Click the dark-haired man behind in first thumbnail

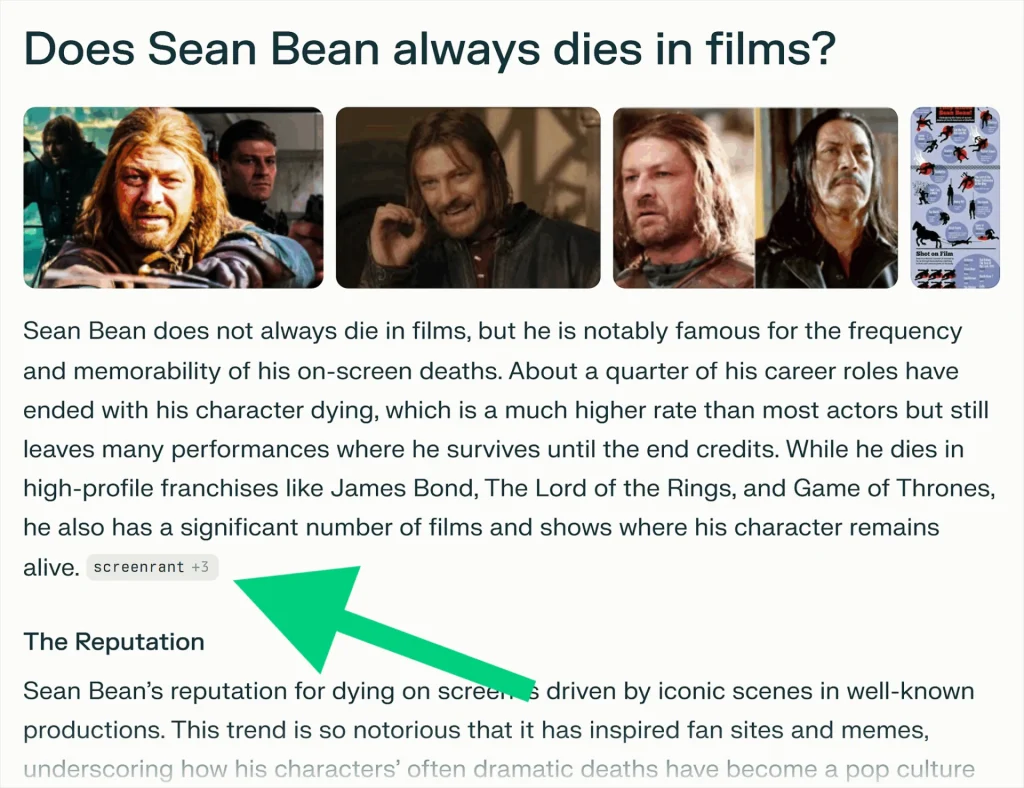pyautogui.click(x=250, y=165)
